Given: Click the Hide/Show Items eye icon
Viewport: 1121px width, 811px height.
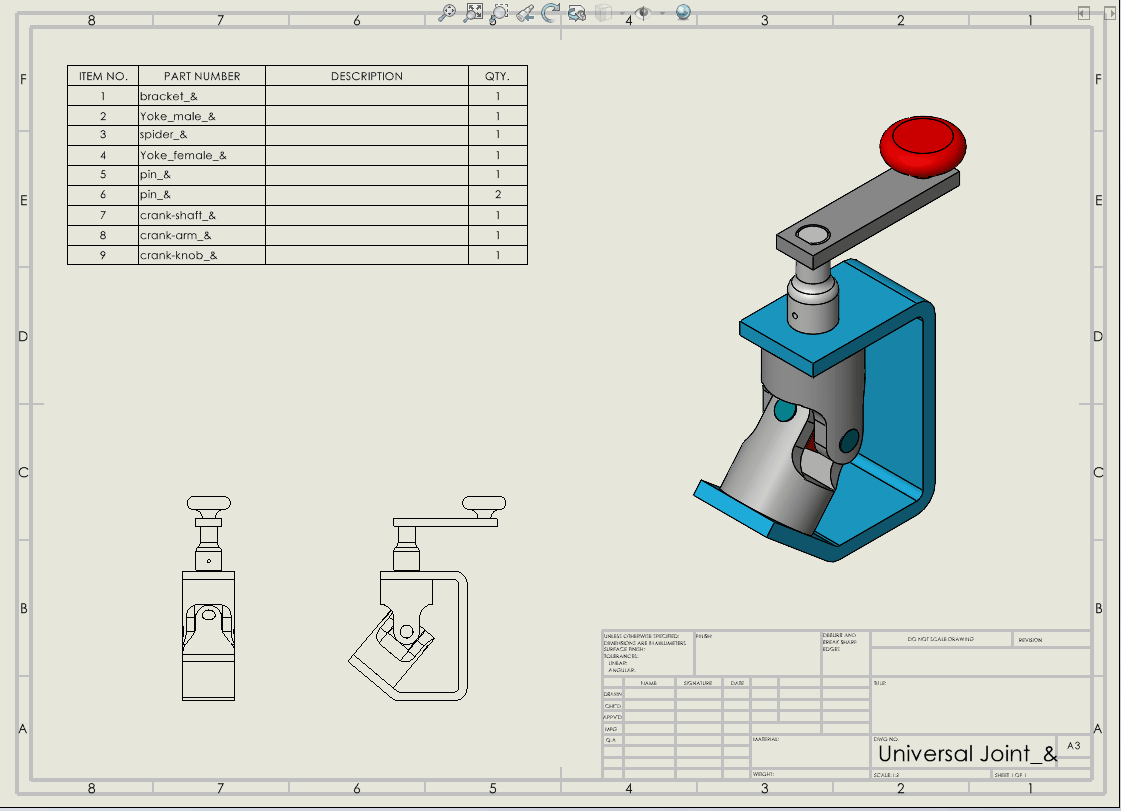Looking at the screenshot, I should [644, 12].
